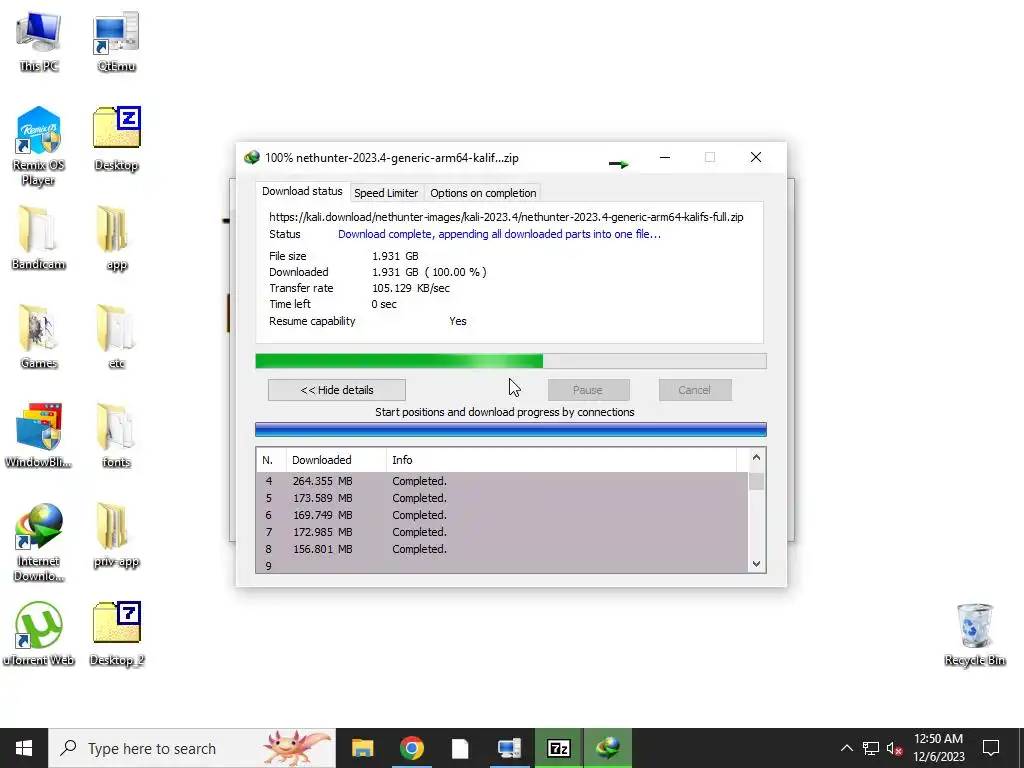
Task: Open the computer monitor taskbar app
Action: click(509, 748)
